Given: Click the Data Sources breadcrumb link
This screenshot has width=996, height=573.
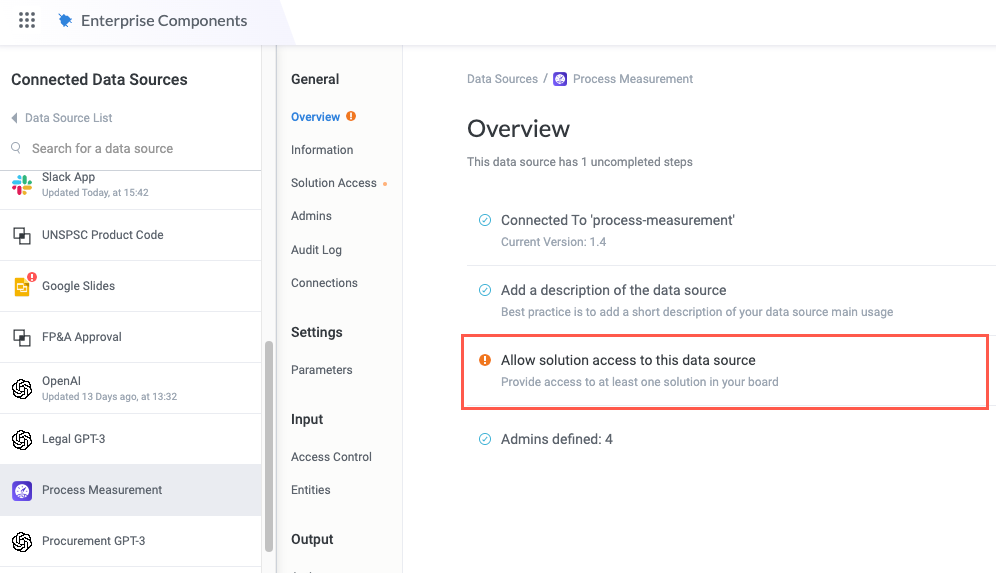Looking at the screenshot, I should click(x=502, y=79).
